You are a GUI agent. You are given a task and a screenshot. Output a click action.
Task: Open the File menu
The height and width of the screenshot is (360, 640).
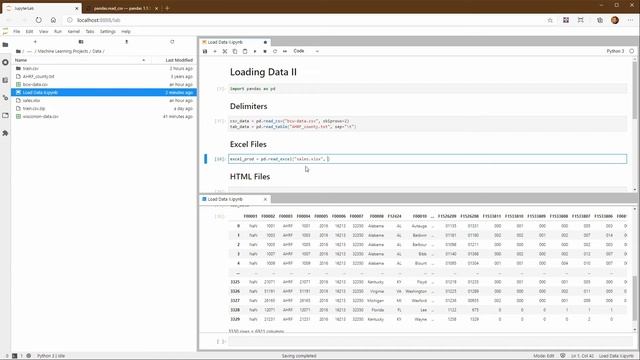click(x=16, y=31)
